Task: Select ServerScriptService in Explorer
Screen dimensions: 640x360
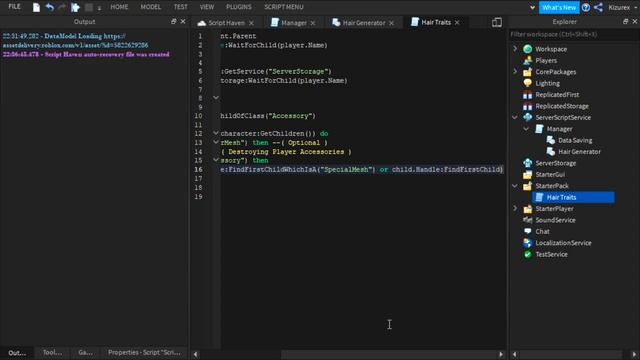Action: 563,118
